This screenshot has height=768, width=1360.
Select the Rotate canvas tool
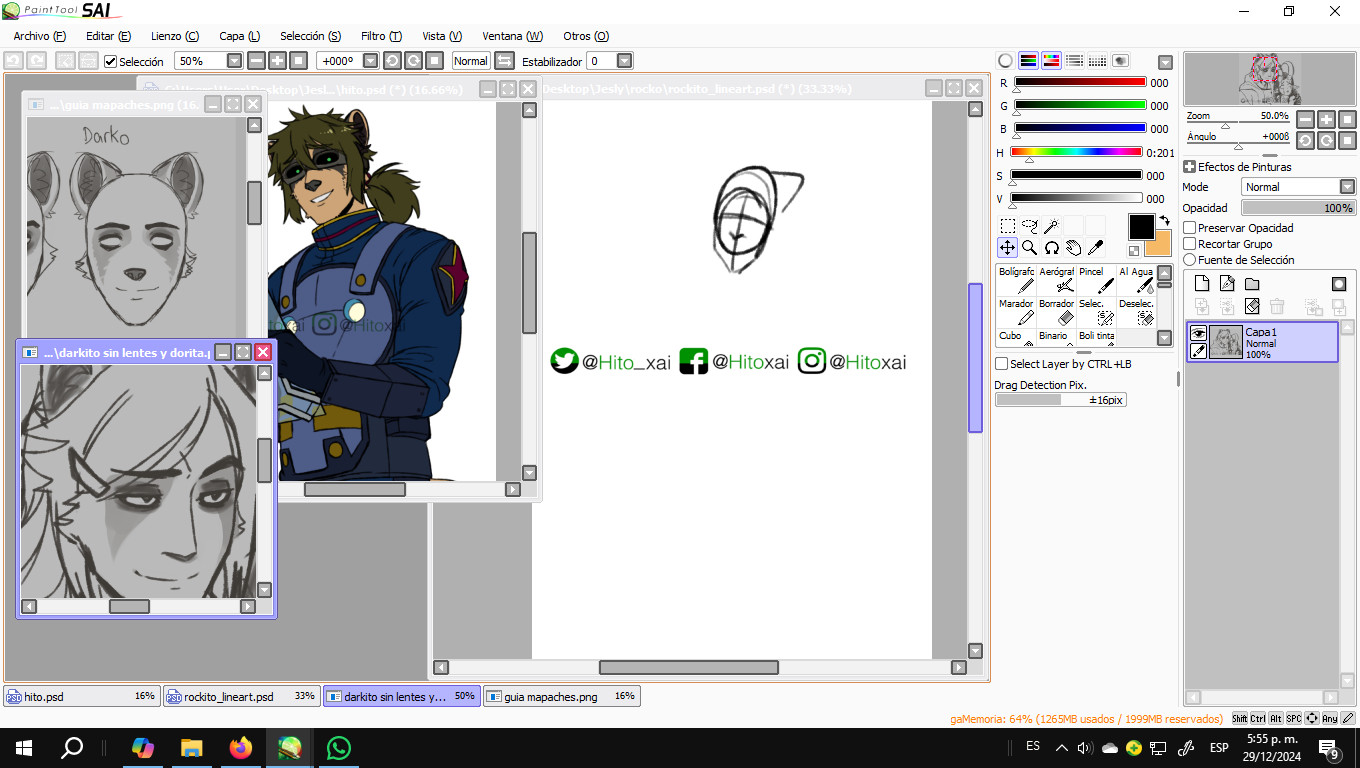tap(1052, 248)
